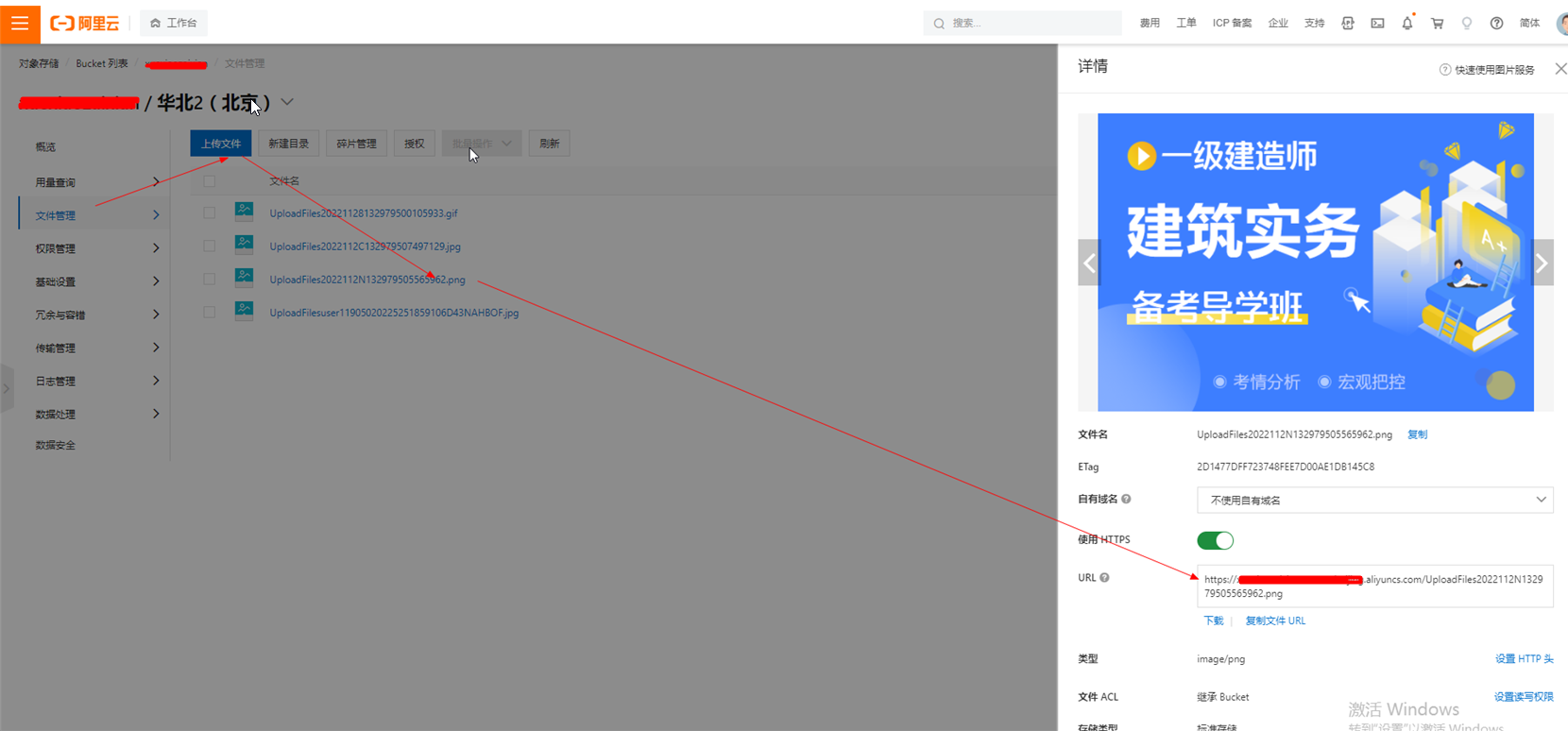
Task: Click the search input field
Action: tap(1030, 23)
